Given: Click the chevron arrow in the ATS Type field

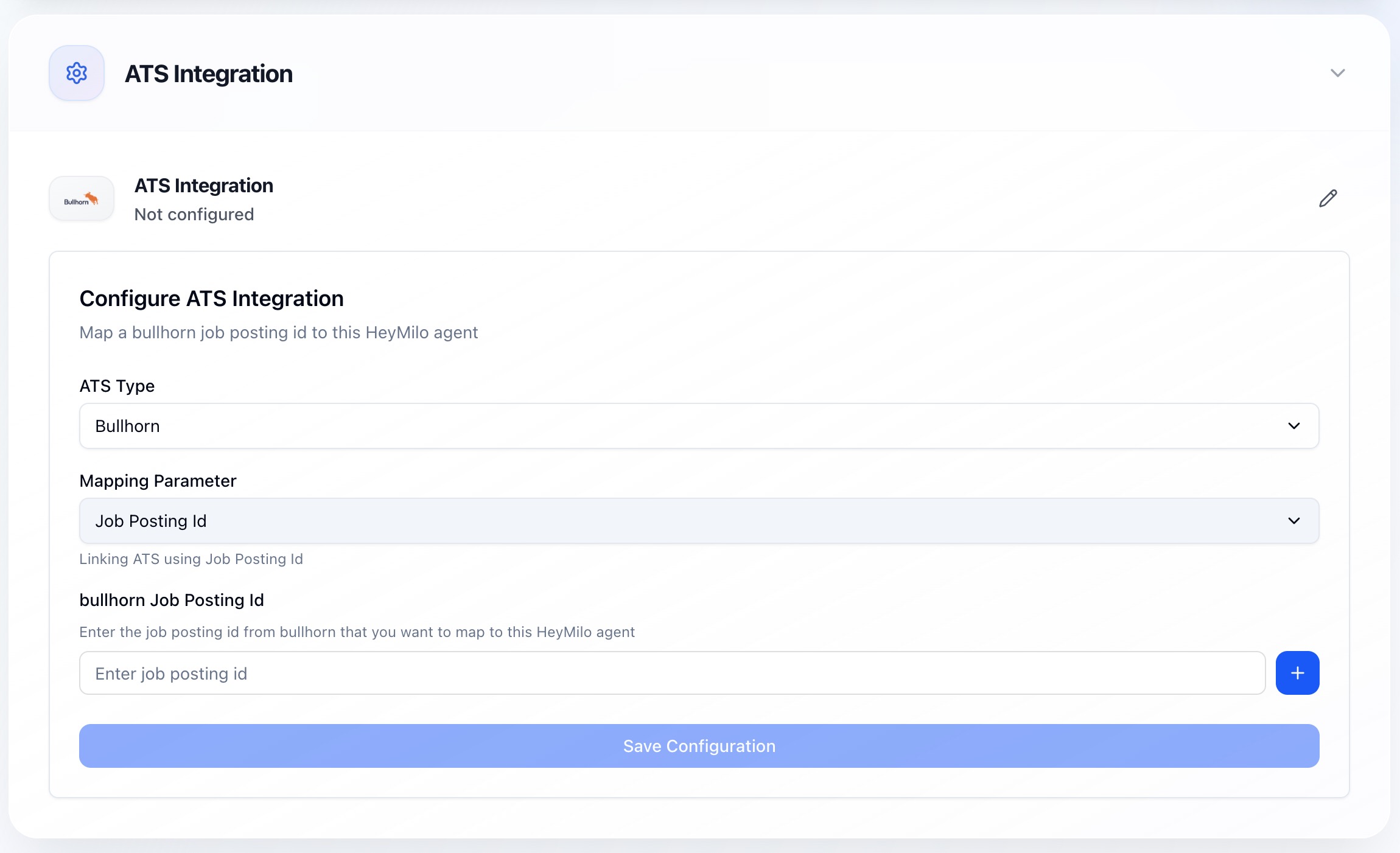Looking at the screenshot, I should coord(1293,426).
